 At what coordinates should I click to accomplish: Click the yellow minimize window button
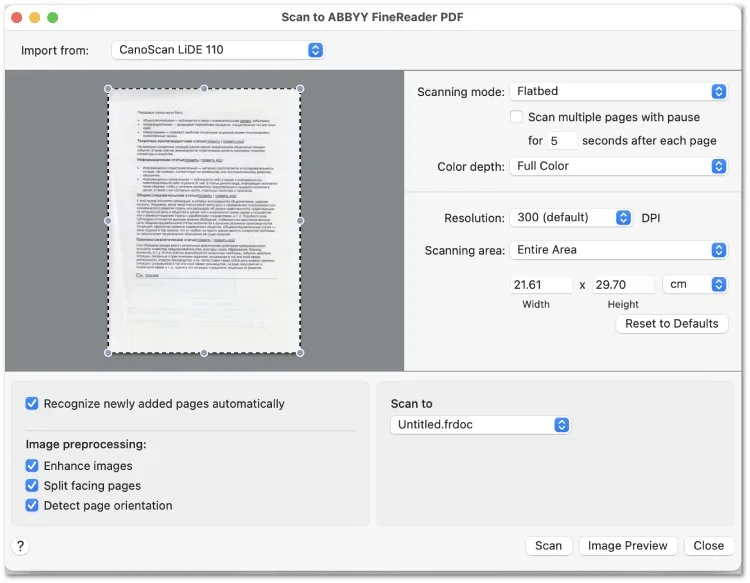pos(34,18)
